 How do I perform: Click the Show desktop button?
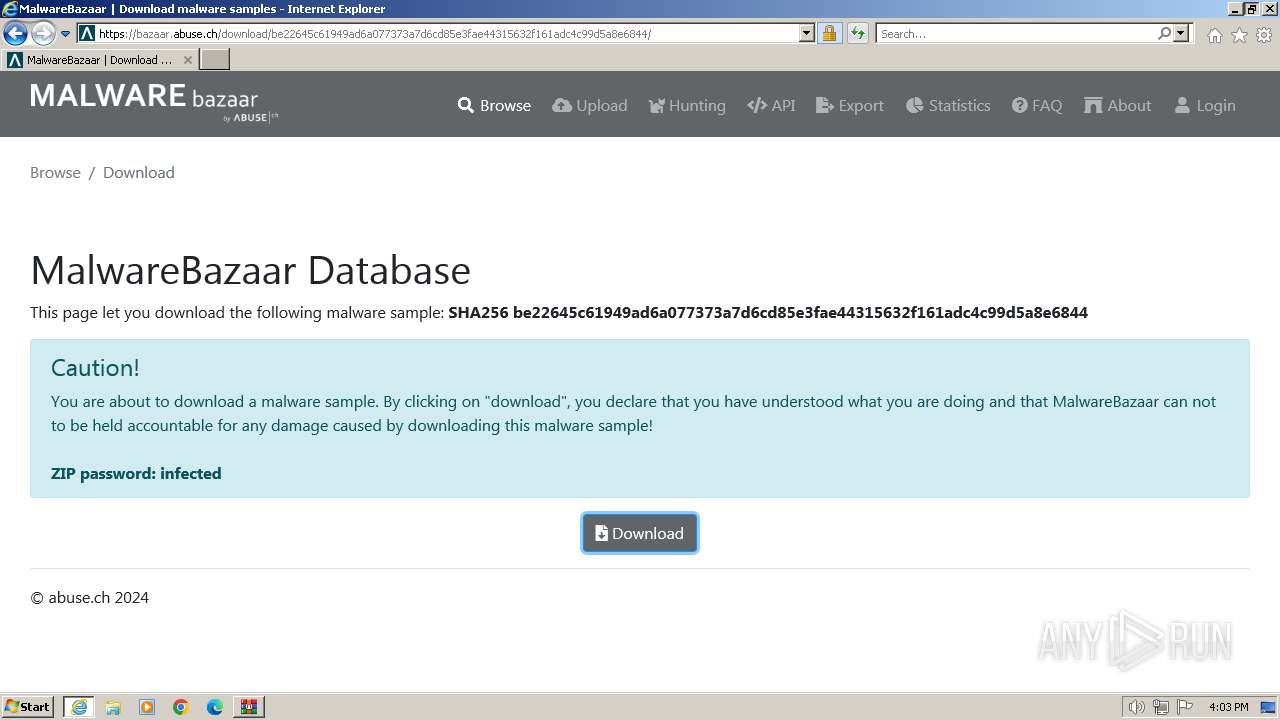pyautogui.click(x=1269, y=707)
